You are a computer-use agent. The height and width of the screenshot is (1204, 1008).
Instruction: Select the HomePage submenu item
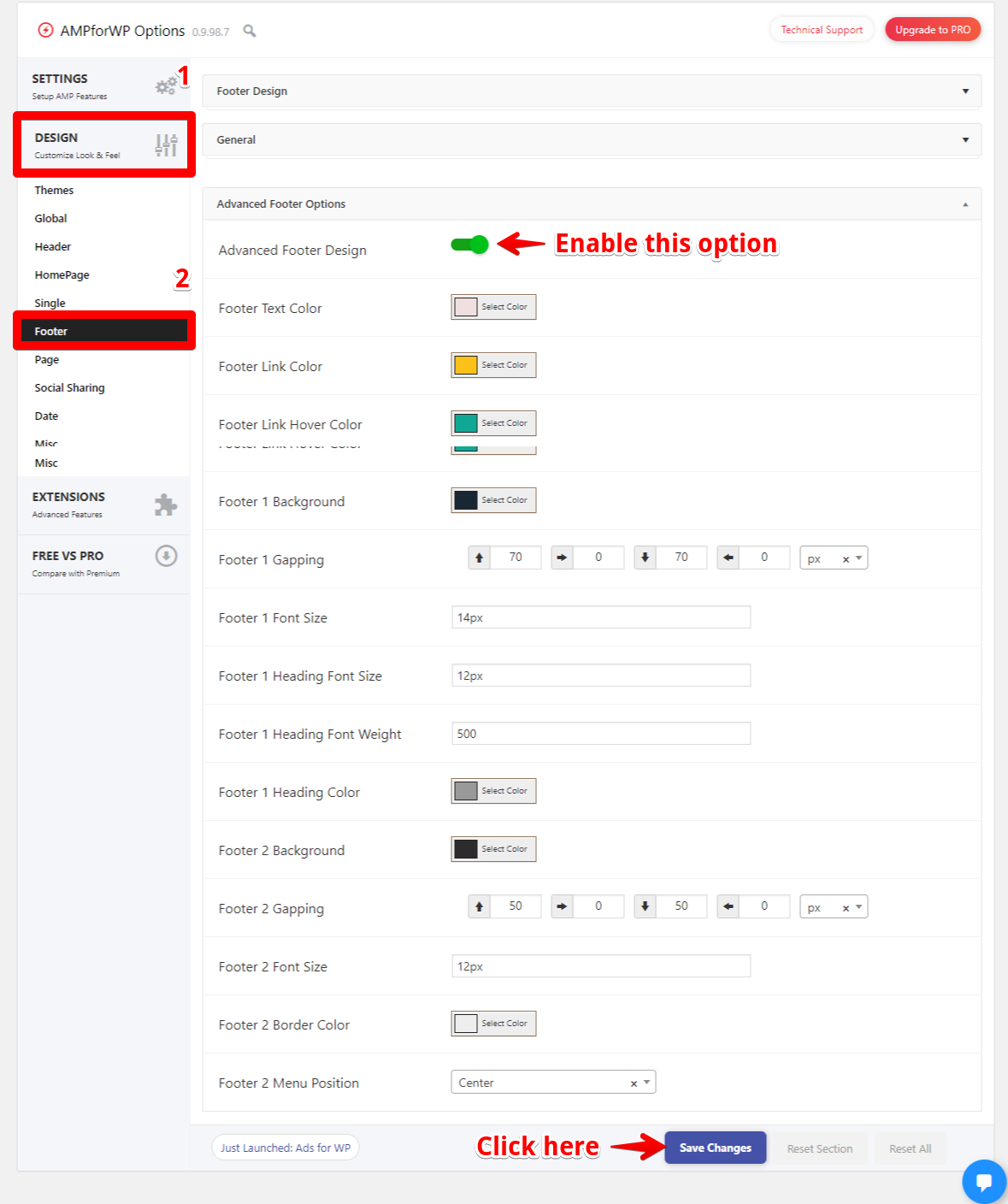62,274
